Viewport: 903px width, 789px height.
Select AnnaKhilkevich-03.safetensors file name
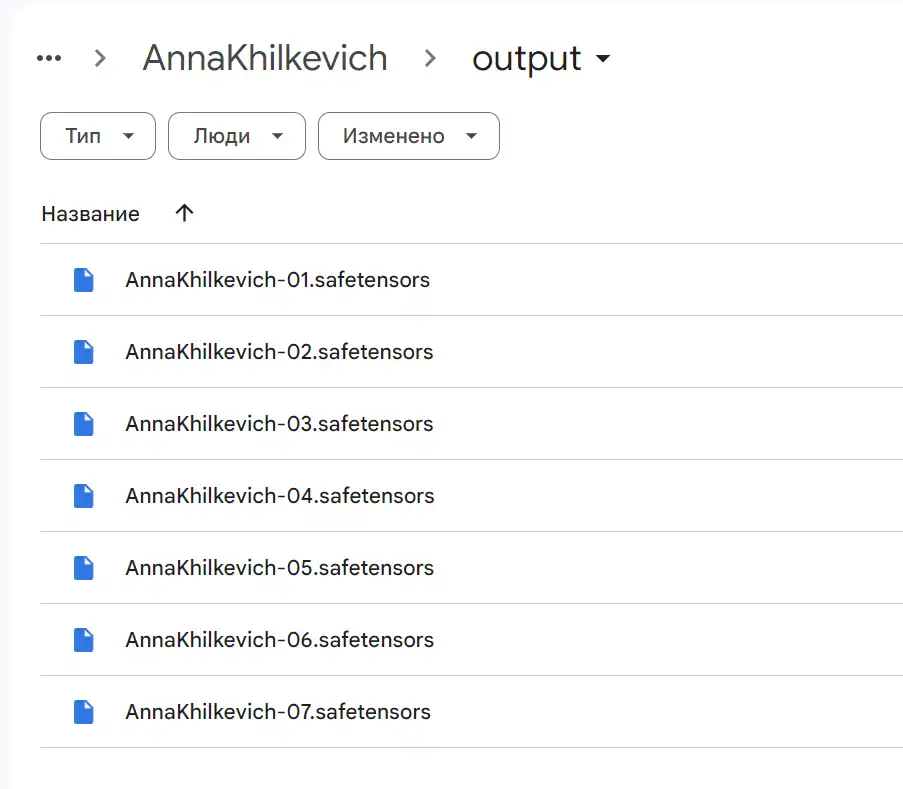point(279,424)
